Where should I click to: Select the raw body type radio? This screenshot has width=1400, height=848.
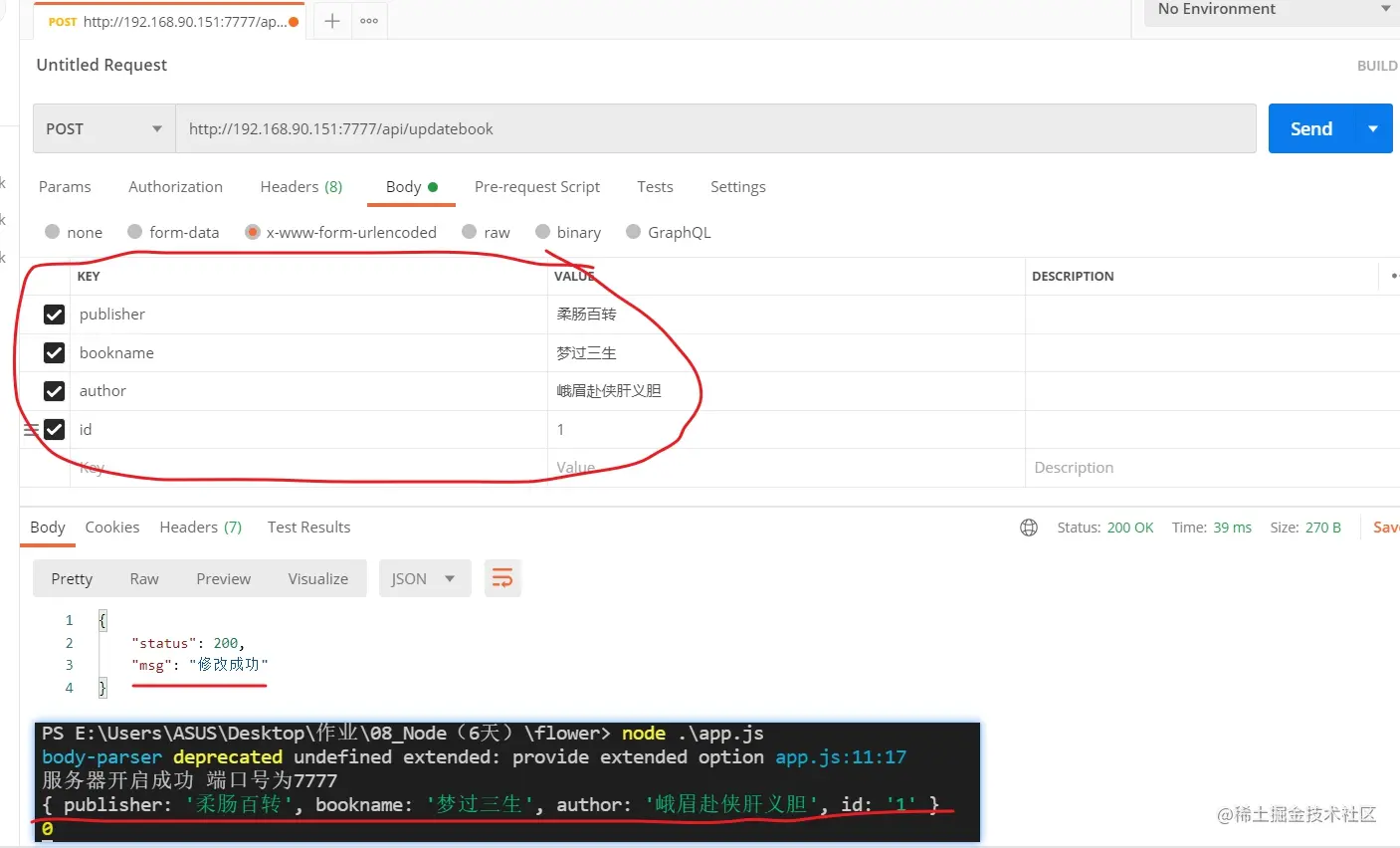470,232
